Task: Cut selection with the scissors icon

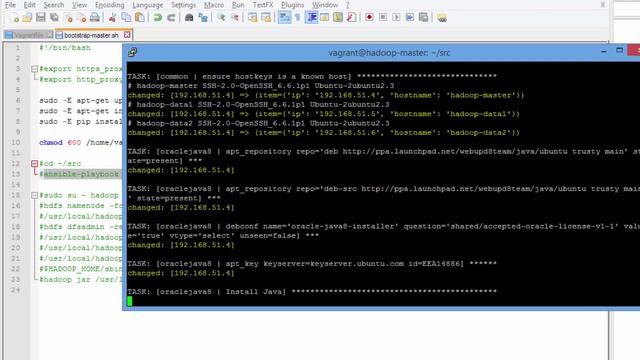Action: pos(113,18)
